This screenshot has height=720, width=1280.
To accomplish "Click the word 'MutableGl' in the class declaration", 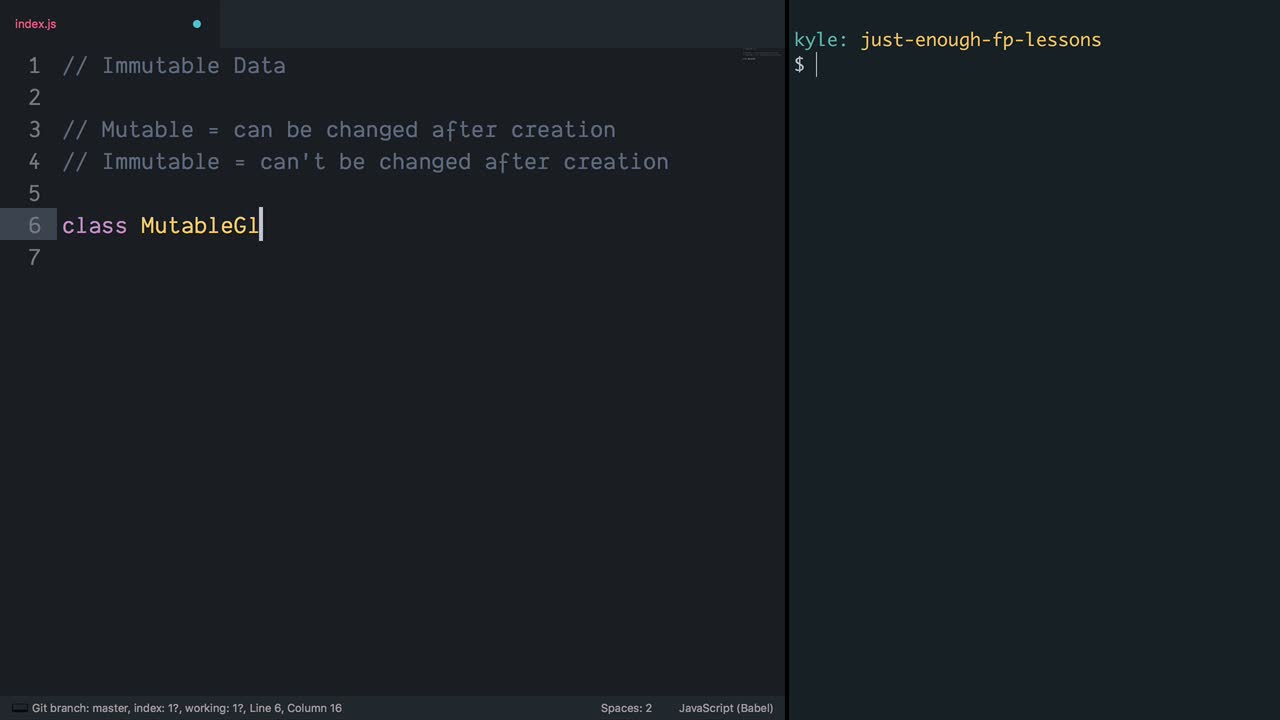I will [200, 226].
